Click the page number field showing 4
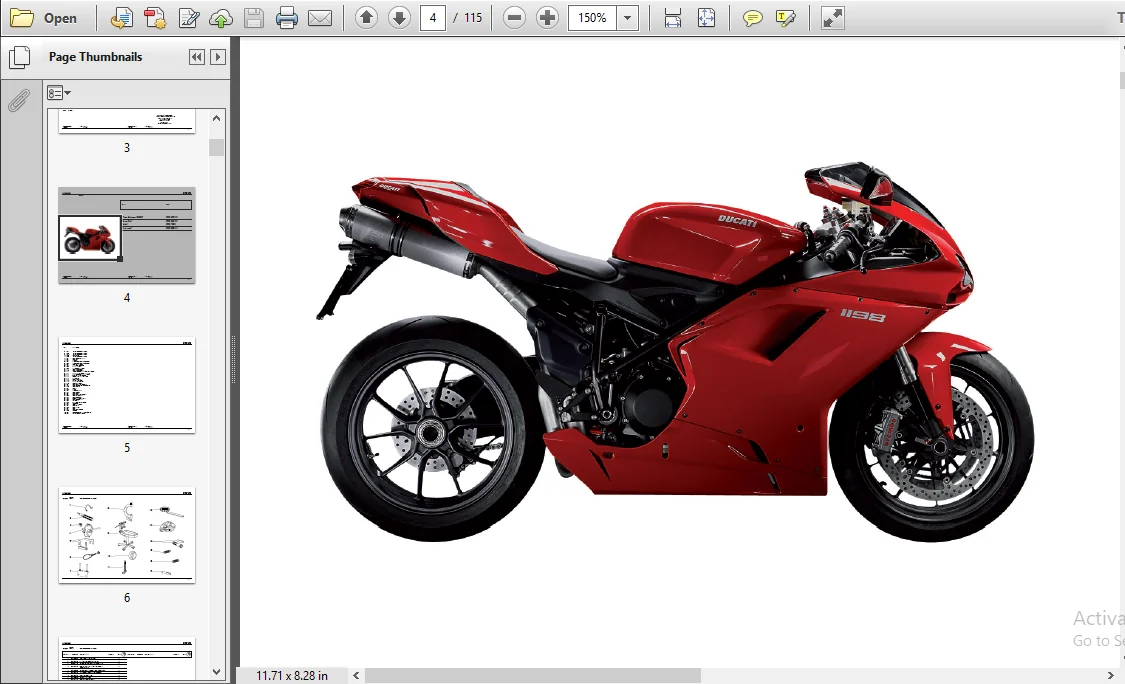Viewport: 1125px width, 684px height. pos(433,18)
